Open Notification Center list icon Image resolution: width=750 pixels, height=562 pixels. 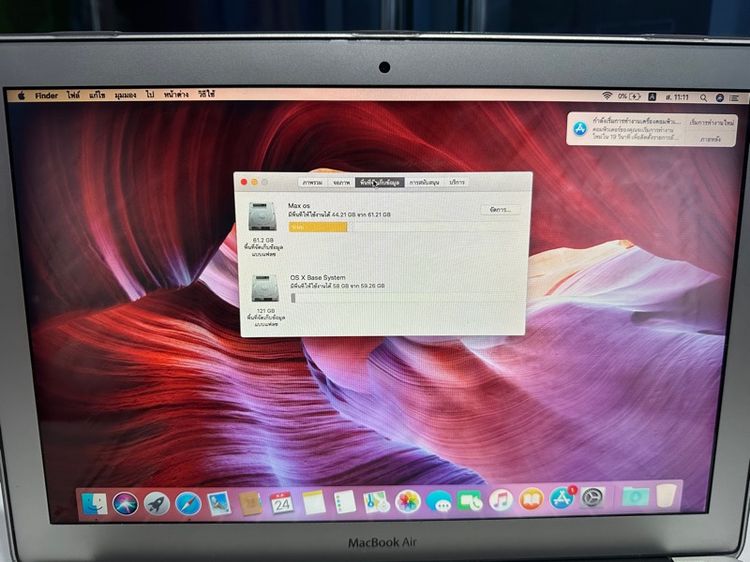pyautogui.click(x=735, y=98)
